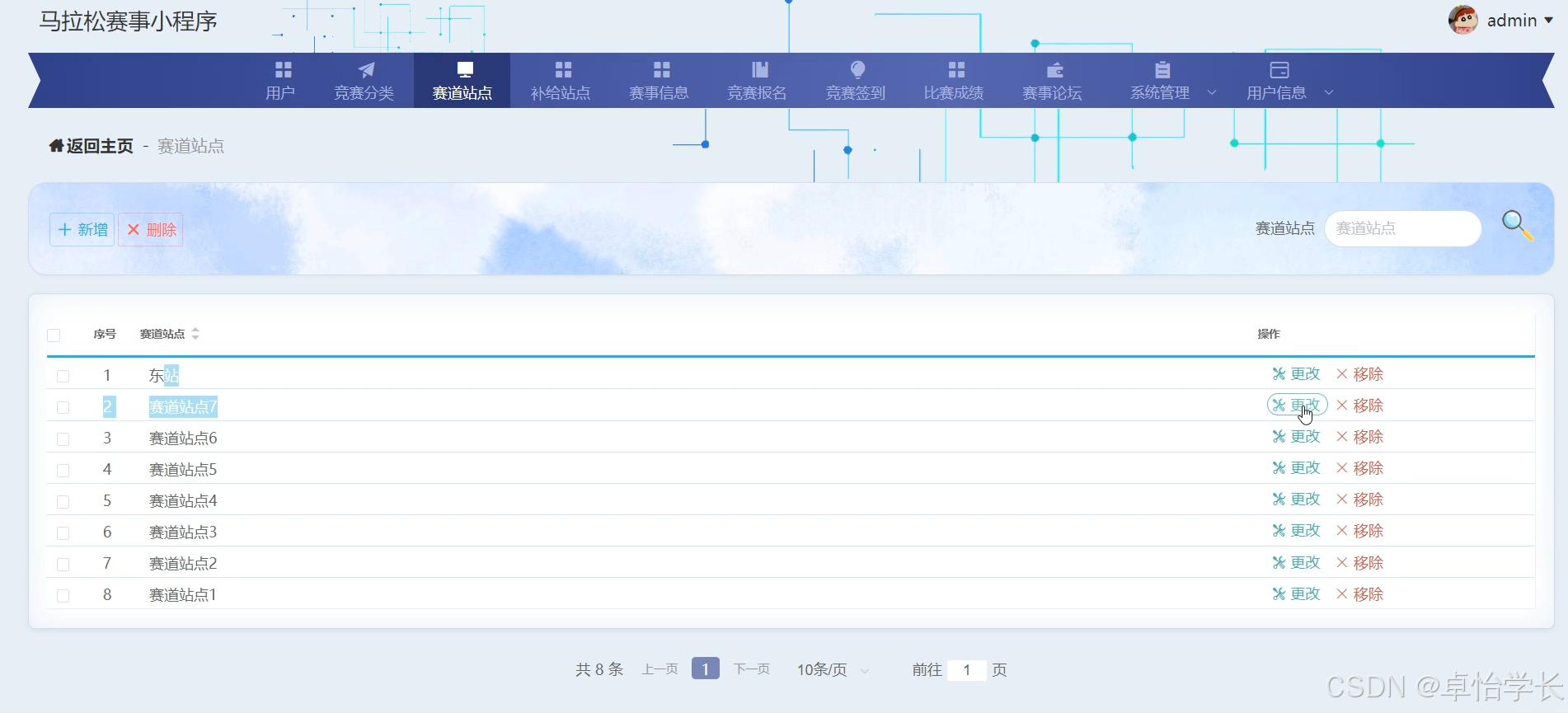Click the home icon beside 返回主页
This screenshot has width=1568, height=713.
(56, 146)
